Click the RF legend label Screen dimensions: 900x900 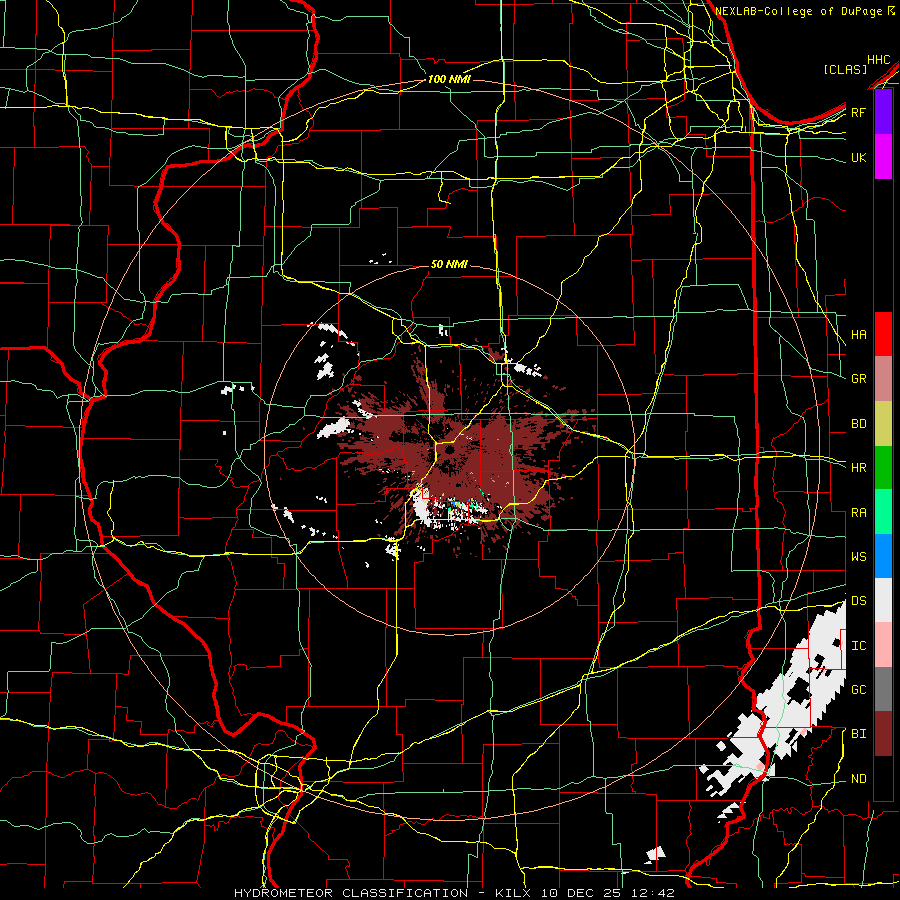859,112
